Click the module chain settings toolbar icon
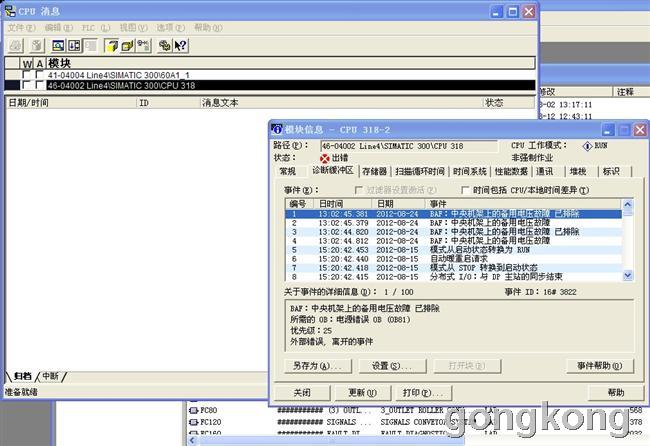650x446 pixels. tap(165, 46)
